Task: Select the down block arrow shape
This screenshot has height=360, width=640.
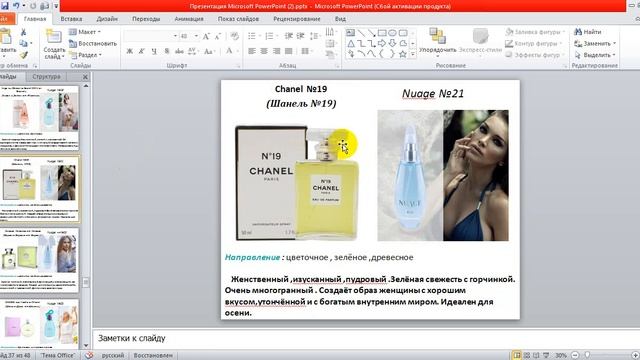Action: [x=392, y=43]
